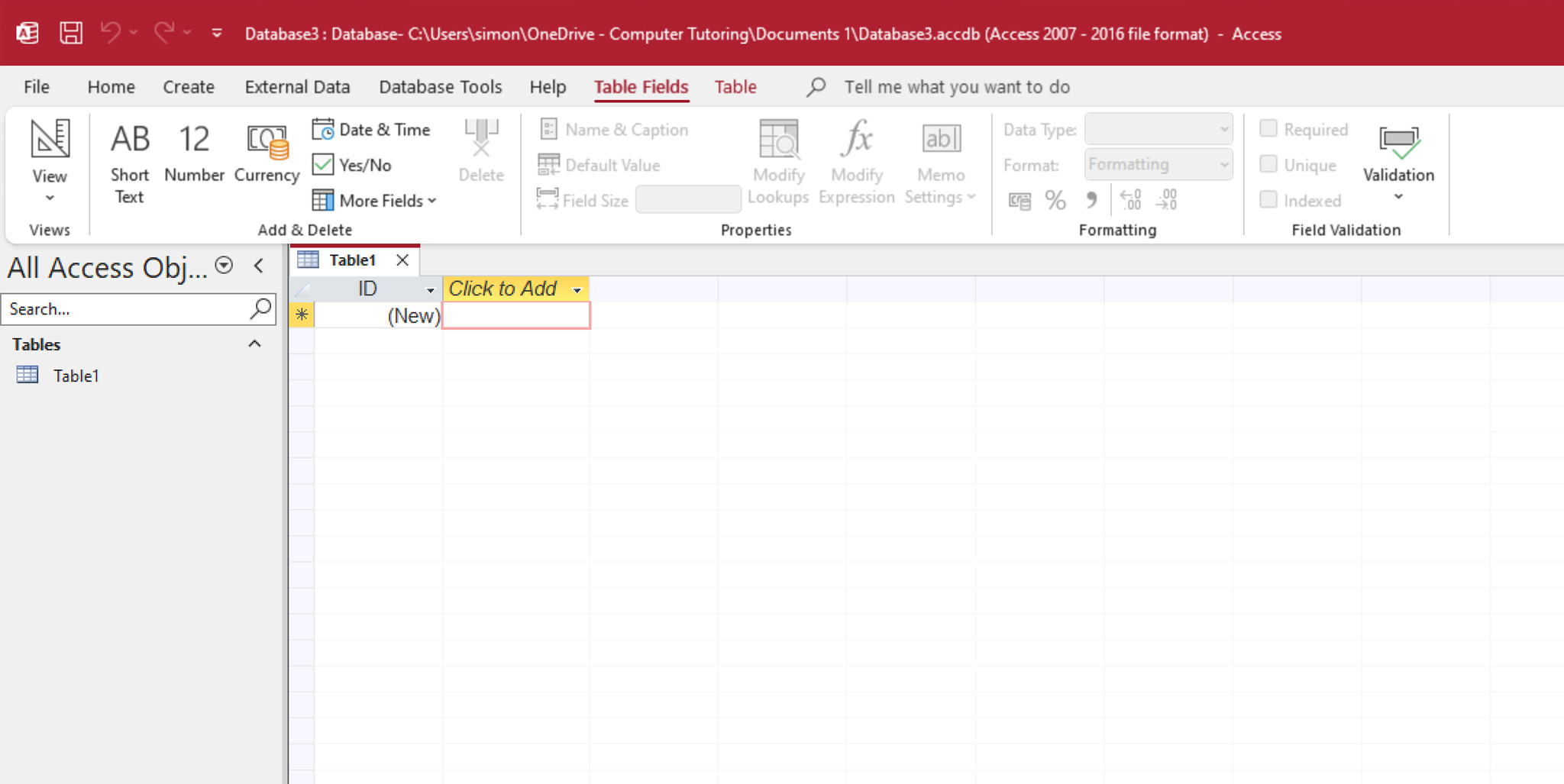1564x784 pixels.
Task: Add a Yes/No field
Action: click(352, 165)
